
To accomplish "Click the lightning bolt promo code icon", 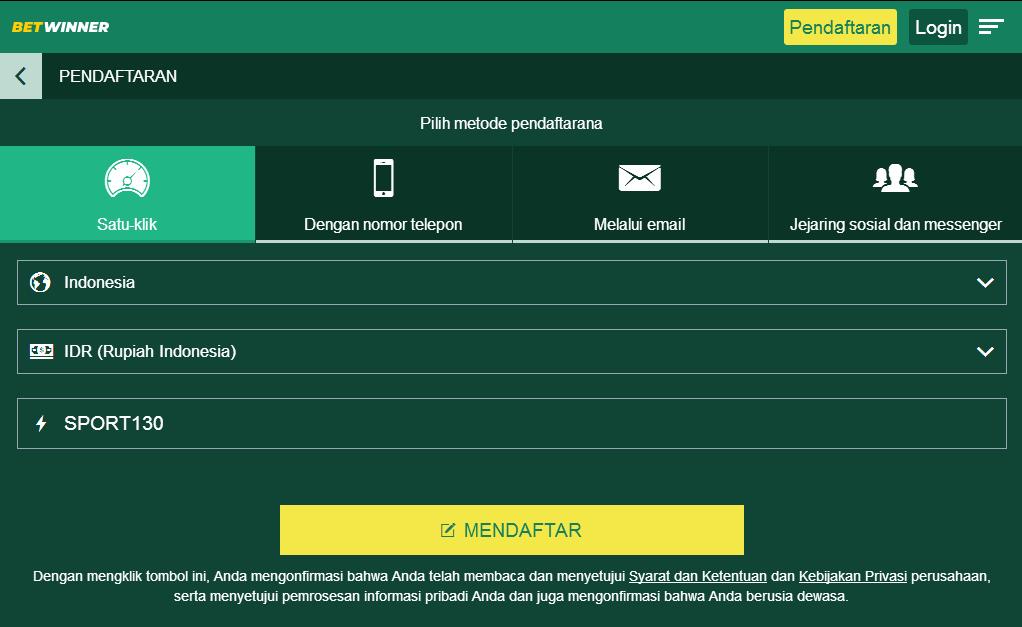I will click(x=41, y=424).
